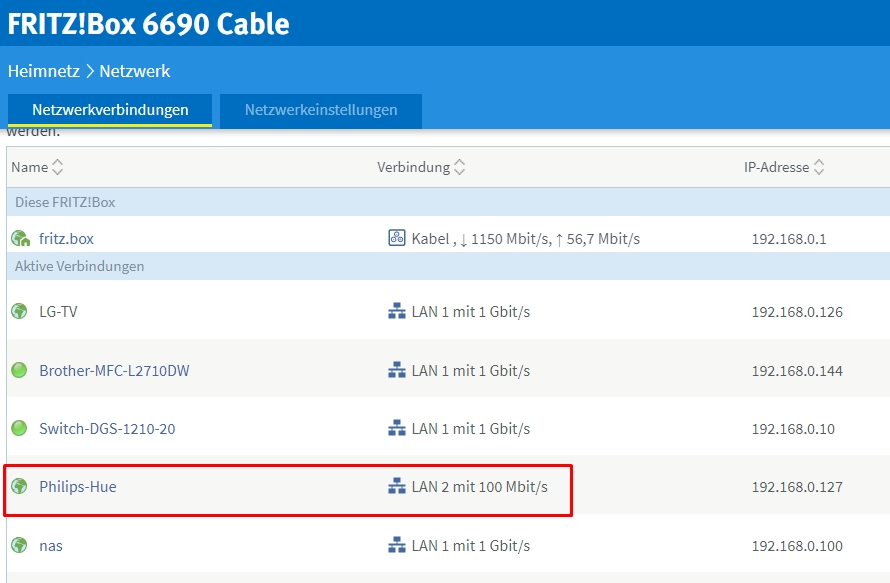Open the Switch-DGS-1210-20 device link

click(107, 429)
